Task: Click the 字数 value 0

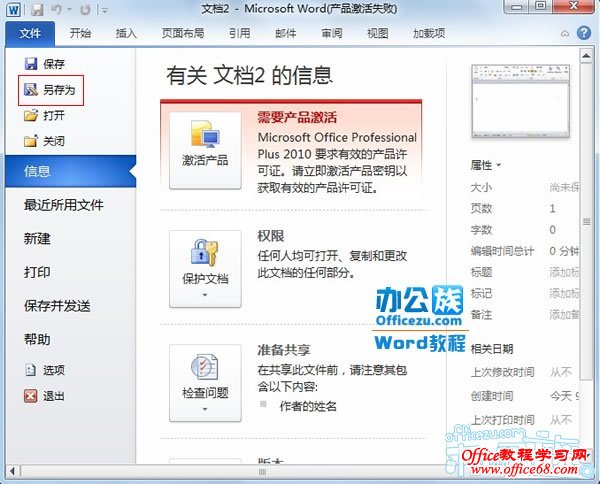Action: [x=553, y=230]
